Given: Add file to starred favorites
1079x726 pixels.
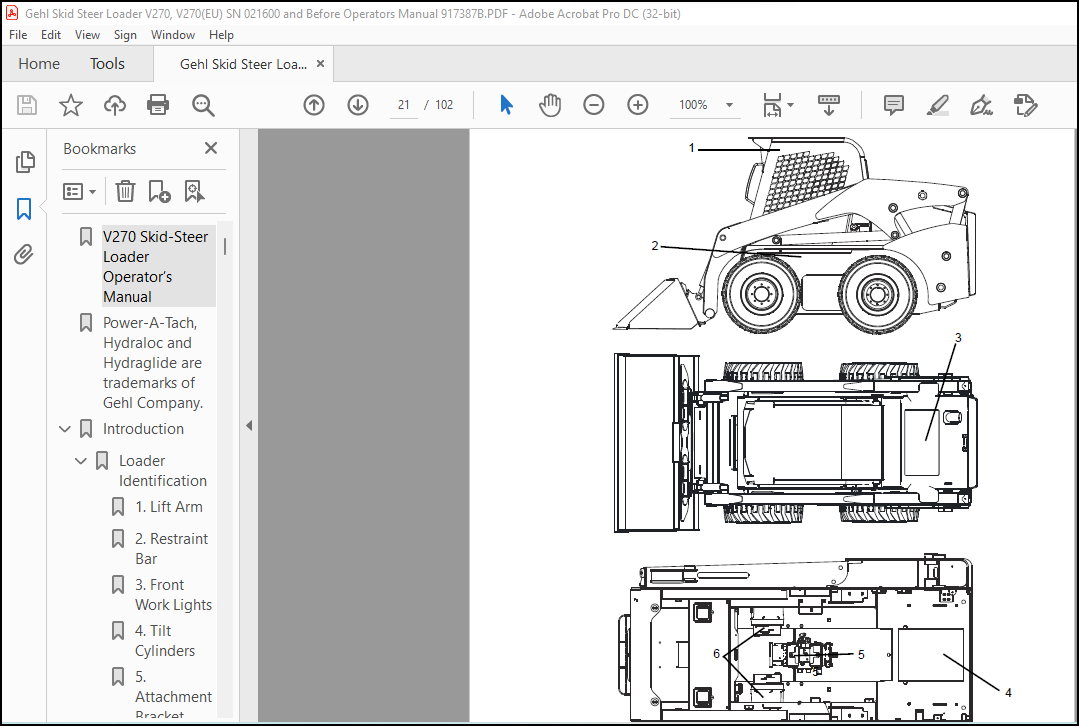Looking at the screenshot, I should pyautogui.click(x=71, y=105).
